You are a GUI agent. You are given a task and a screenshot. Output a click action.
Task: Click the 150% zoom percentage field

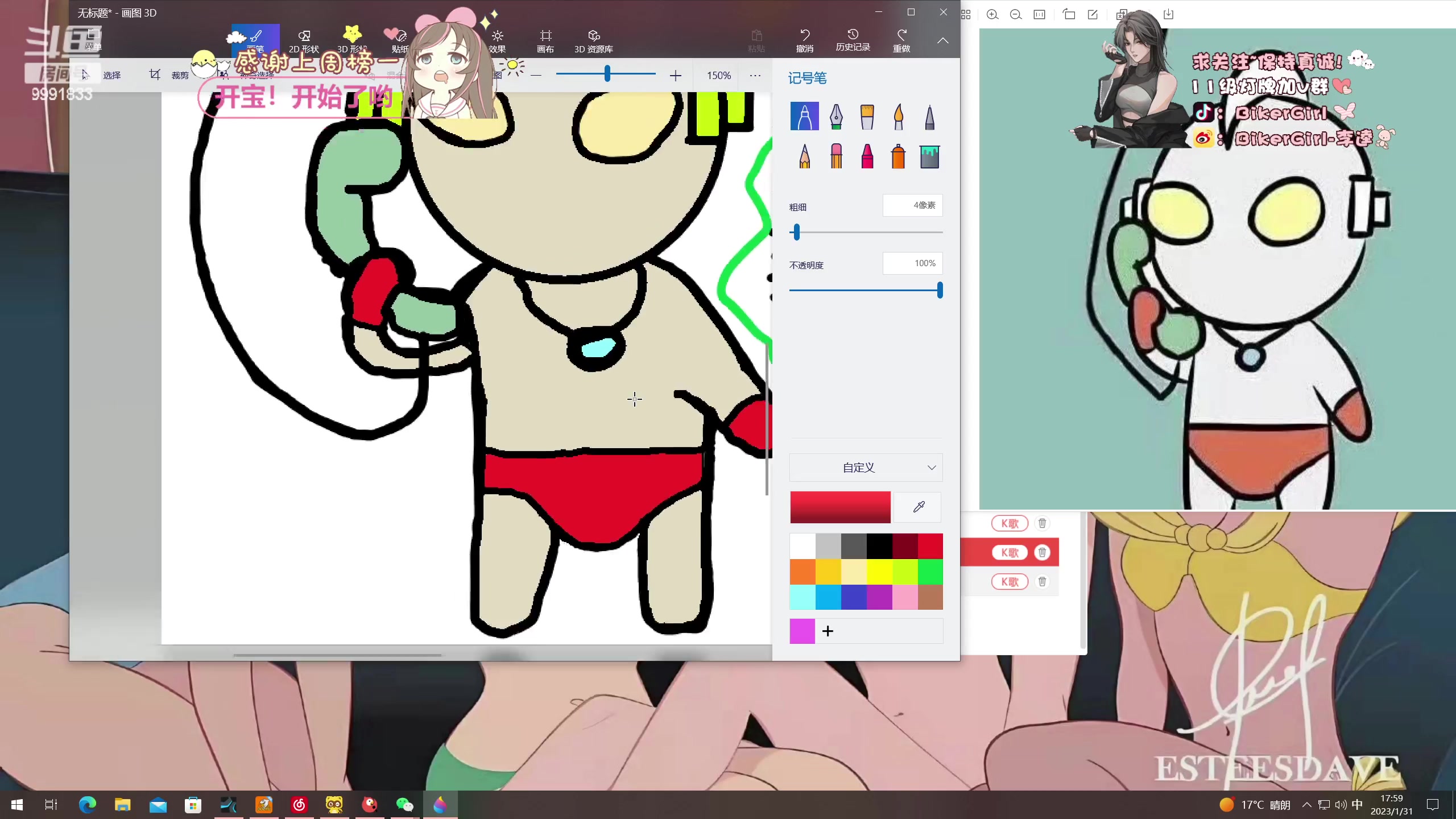click(718, 76)
